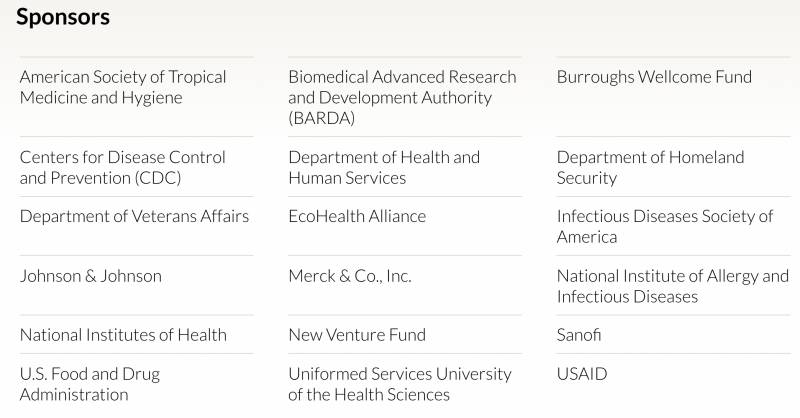Click the Sanofi sponsor entry
Image resolution: width=800 pixels, height=418 pixels.
pyautogui.click(x=579, y=335)
